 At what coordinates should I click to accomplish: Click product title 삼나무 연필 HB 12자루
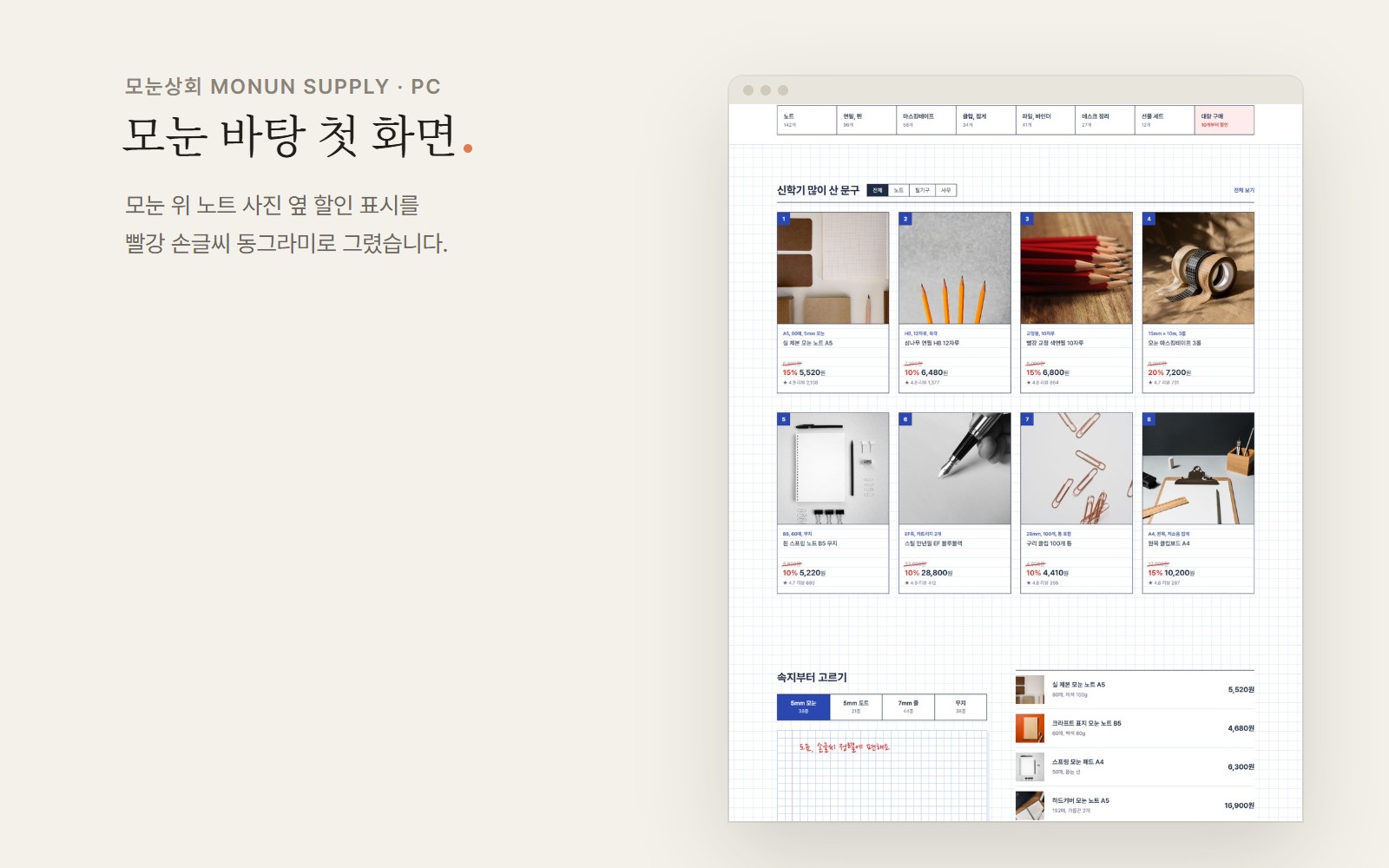(x=931, y=343)
